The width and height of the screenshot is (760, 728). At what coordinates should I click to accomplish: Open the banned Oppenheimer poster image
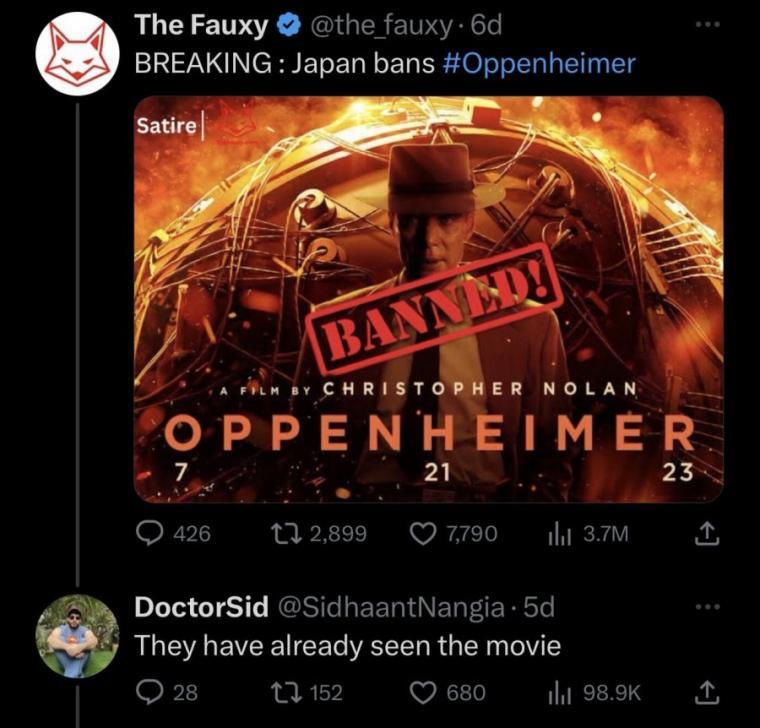point(429,298)
